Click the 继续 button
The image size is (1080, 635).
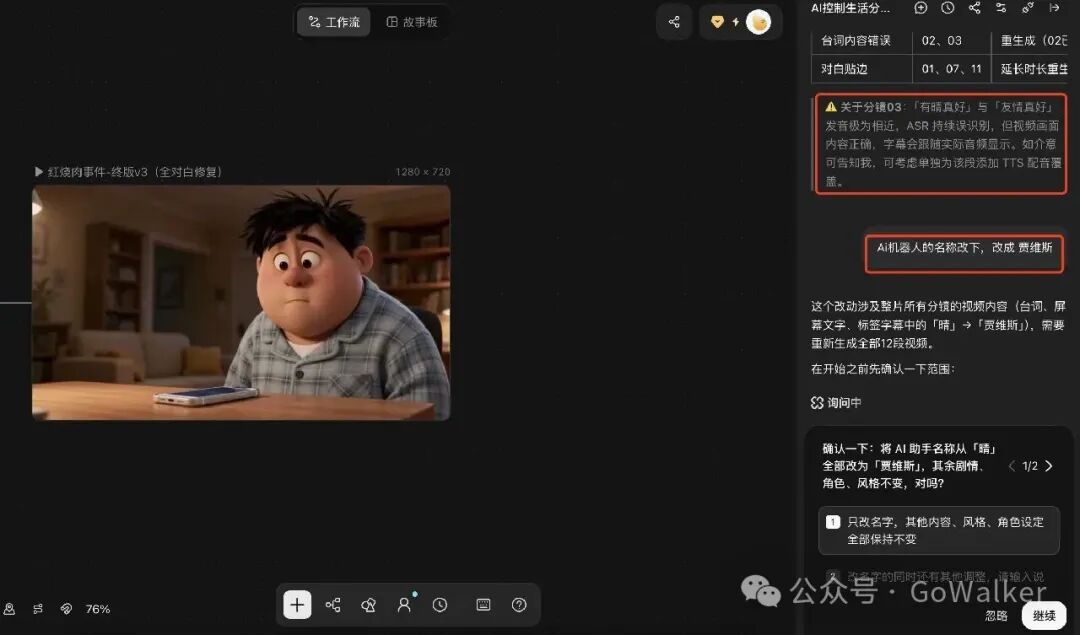(1044, 615)
